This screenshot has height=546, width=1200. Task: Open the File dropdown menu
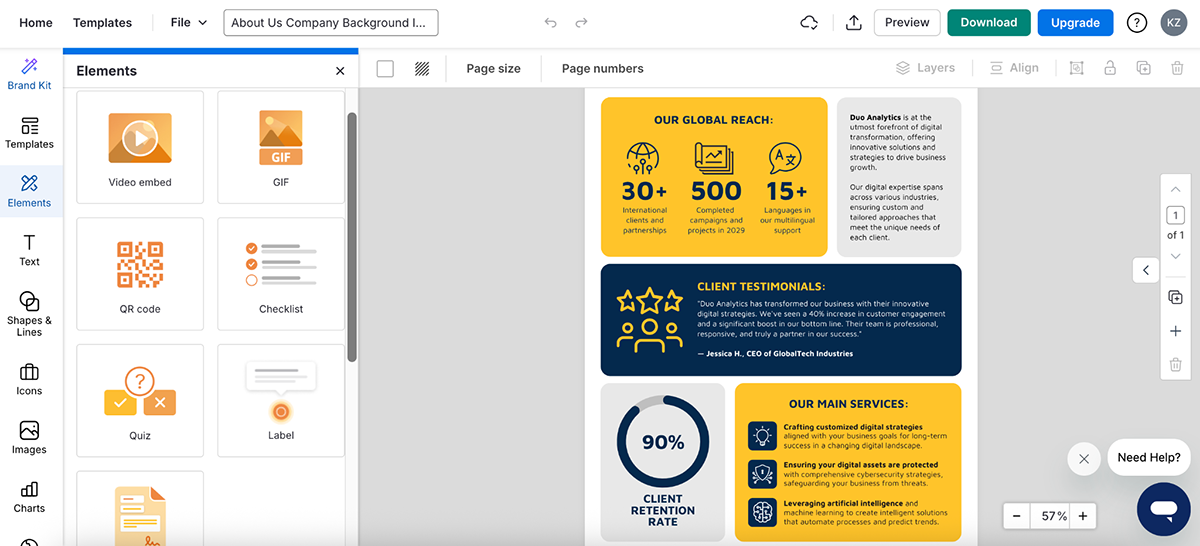pos(188,22)
